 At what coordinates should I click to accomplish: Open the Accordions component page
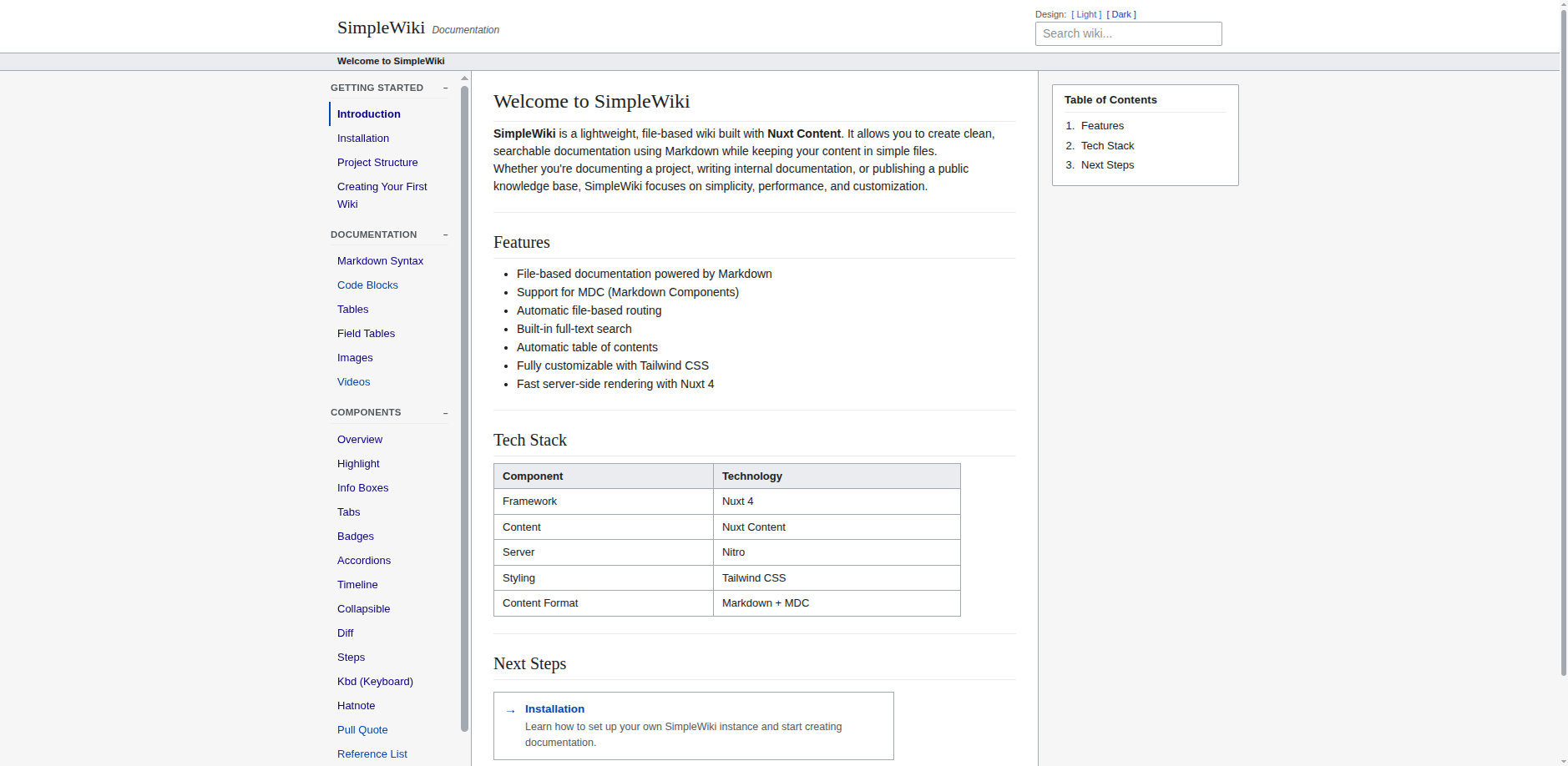tap(364, 561)
